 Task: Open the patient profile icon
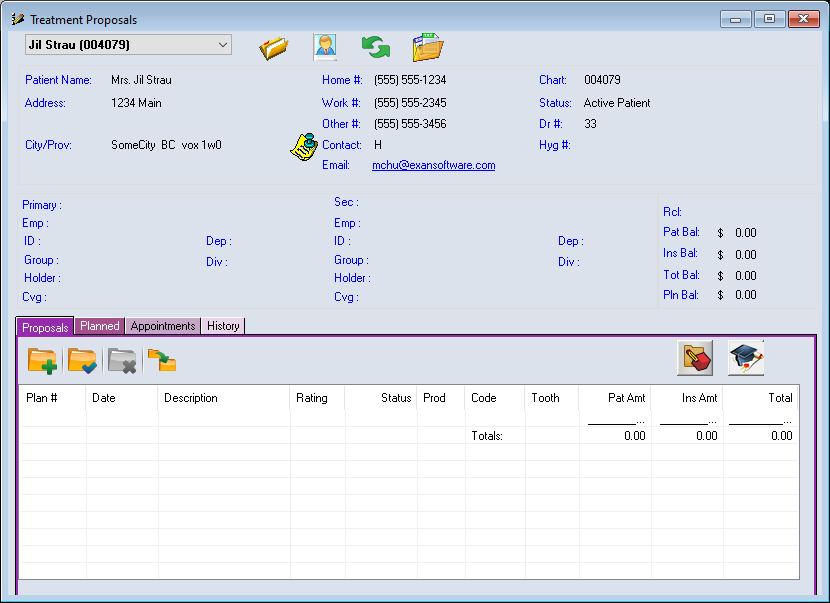point(325,47)
